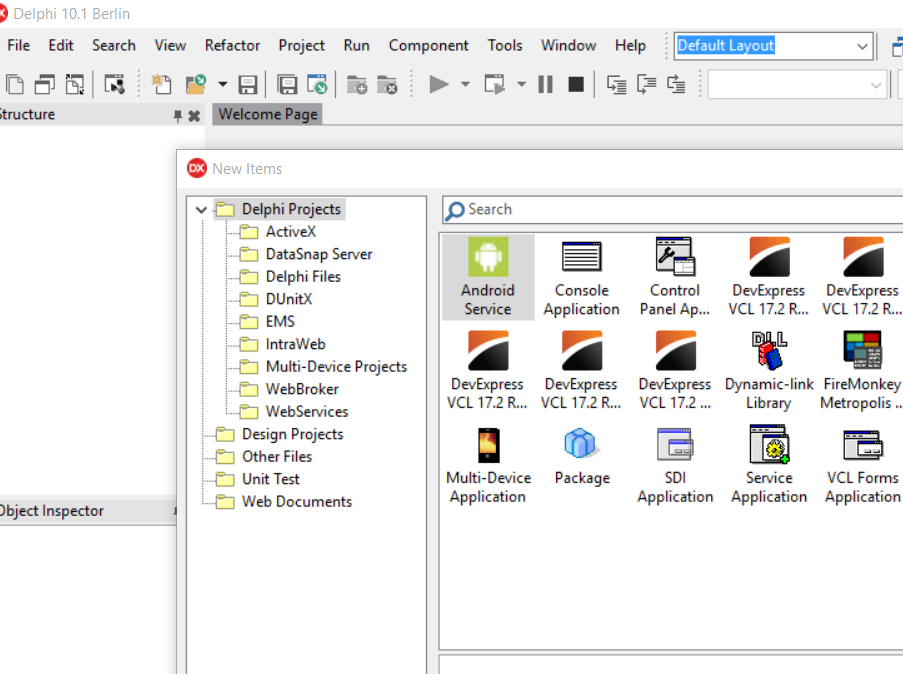Open the Default Layout dropdown
The height and width of the screenshot is (674, 903).
(862, 46)
